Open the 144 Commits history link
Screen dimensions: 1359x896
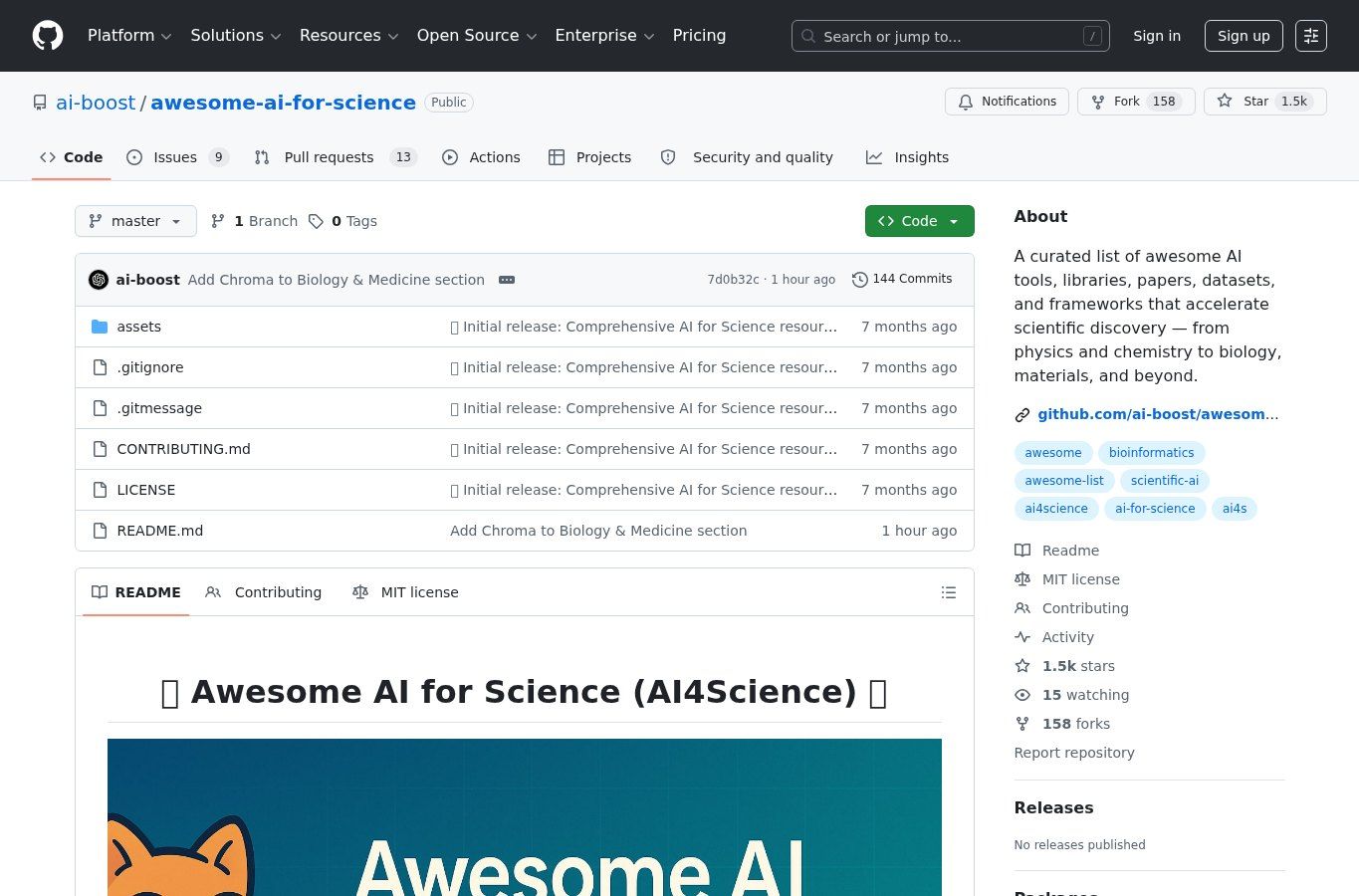tap(902, 280)
